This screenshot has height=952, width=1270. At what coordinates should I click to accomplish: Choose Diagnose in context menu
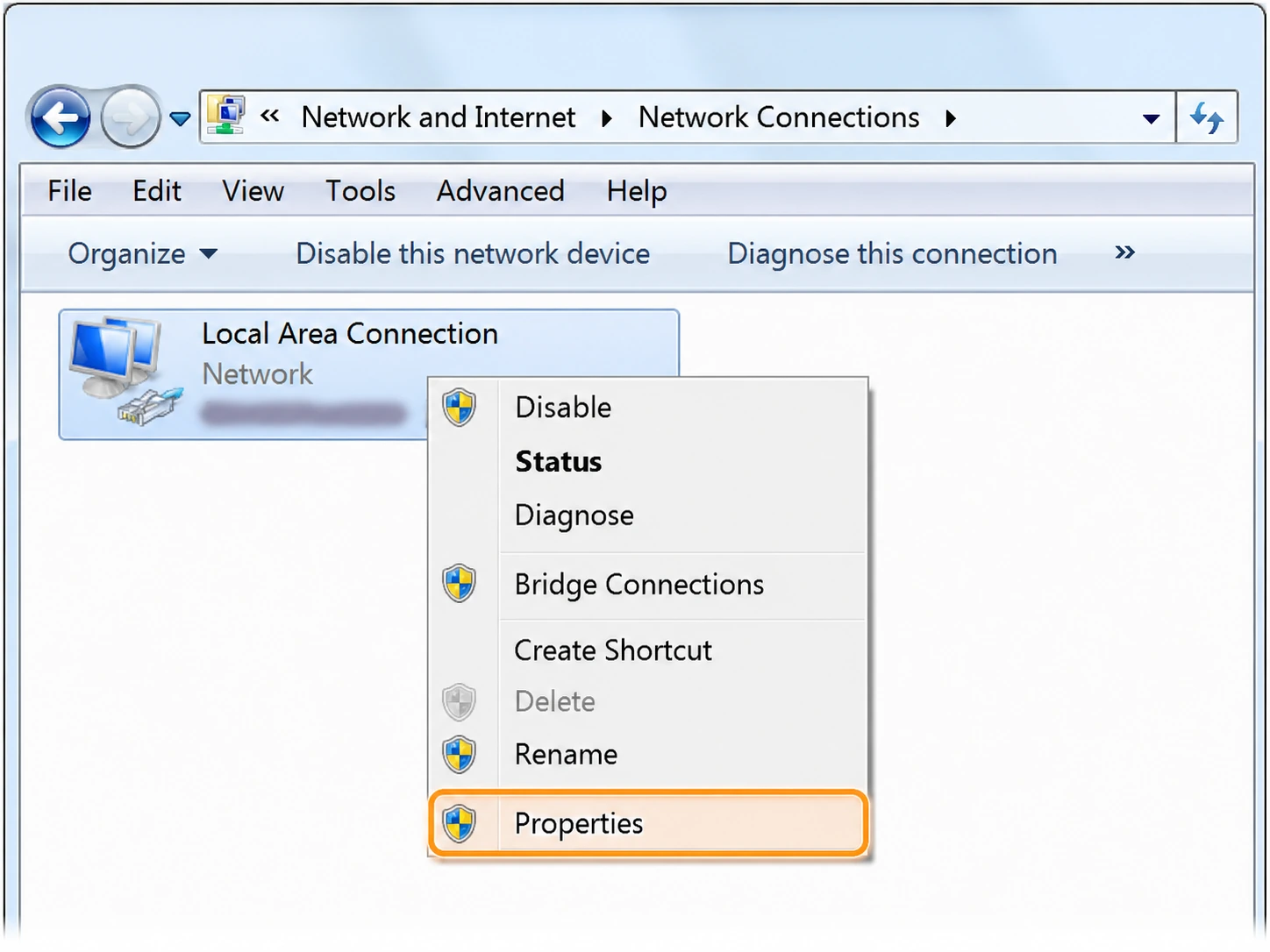pyautogui.click(x=648, y=515)
